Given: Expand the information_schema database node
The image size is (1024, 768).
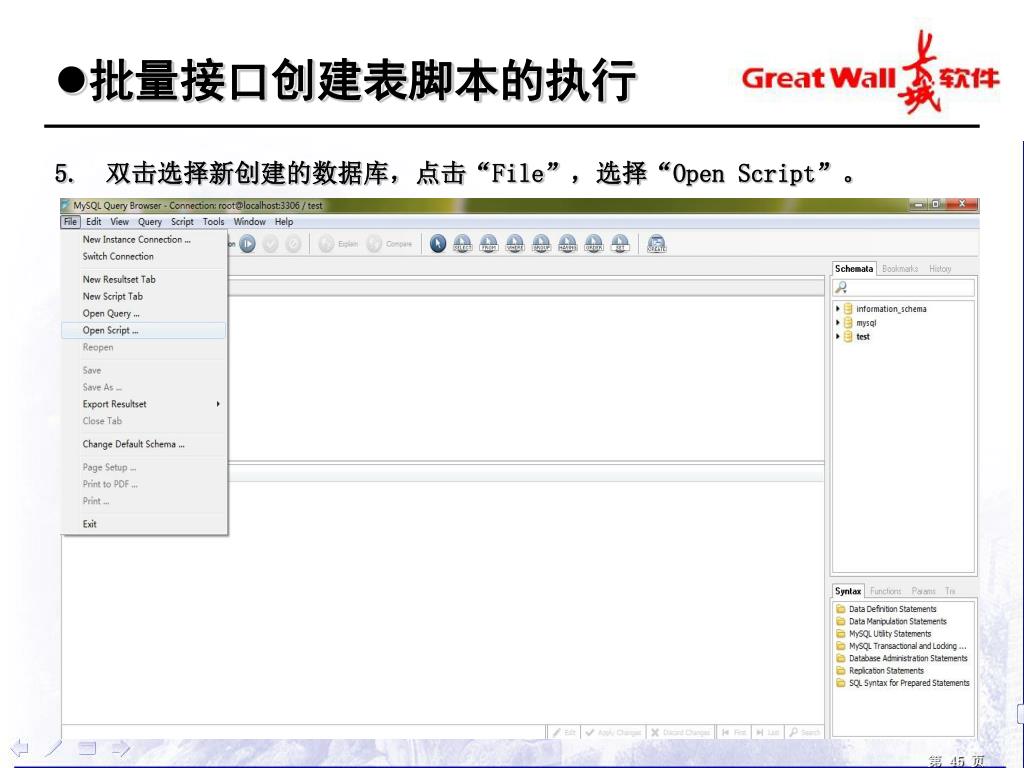Looking at the screenshot, I should coord(838,308).
